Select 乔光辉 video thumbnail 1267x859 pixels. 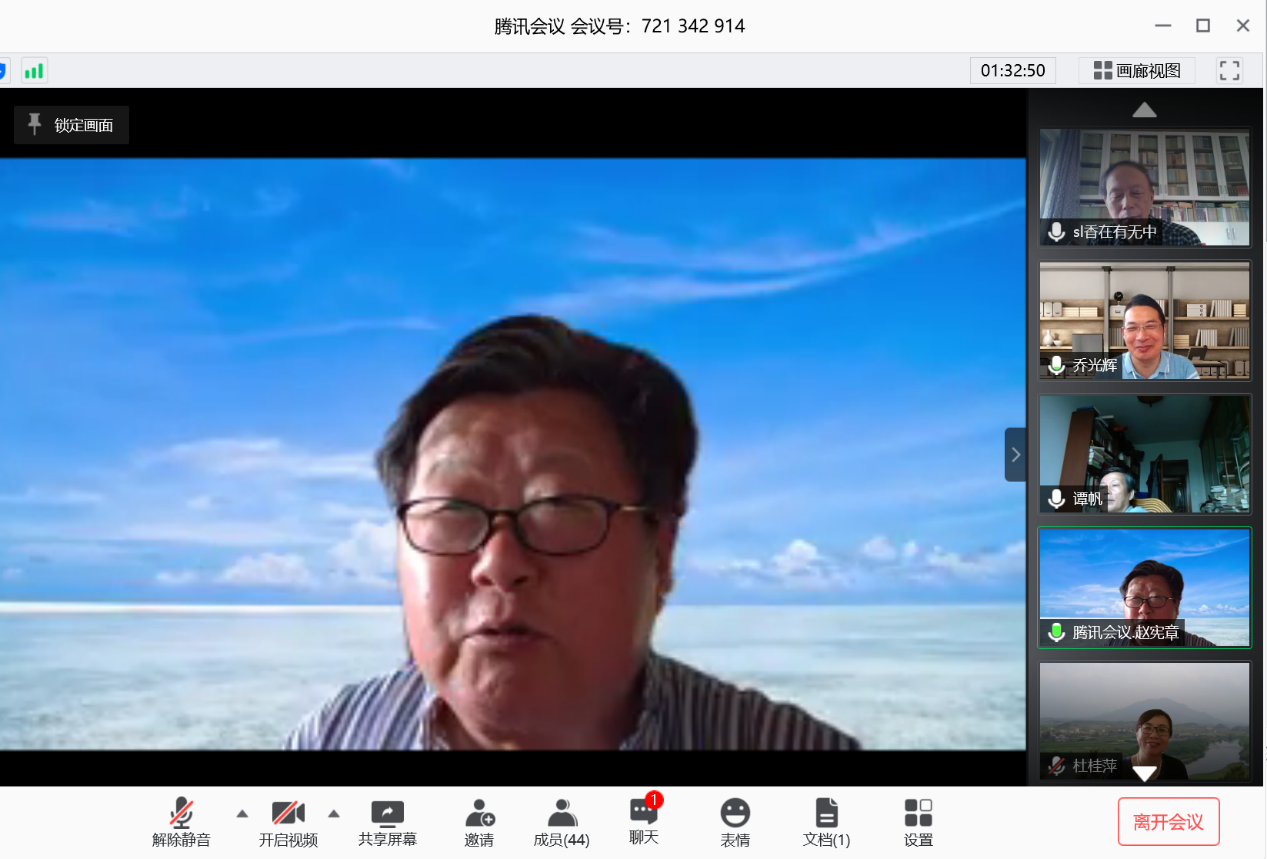tap(1144, 320)
